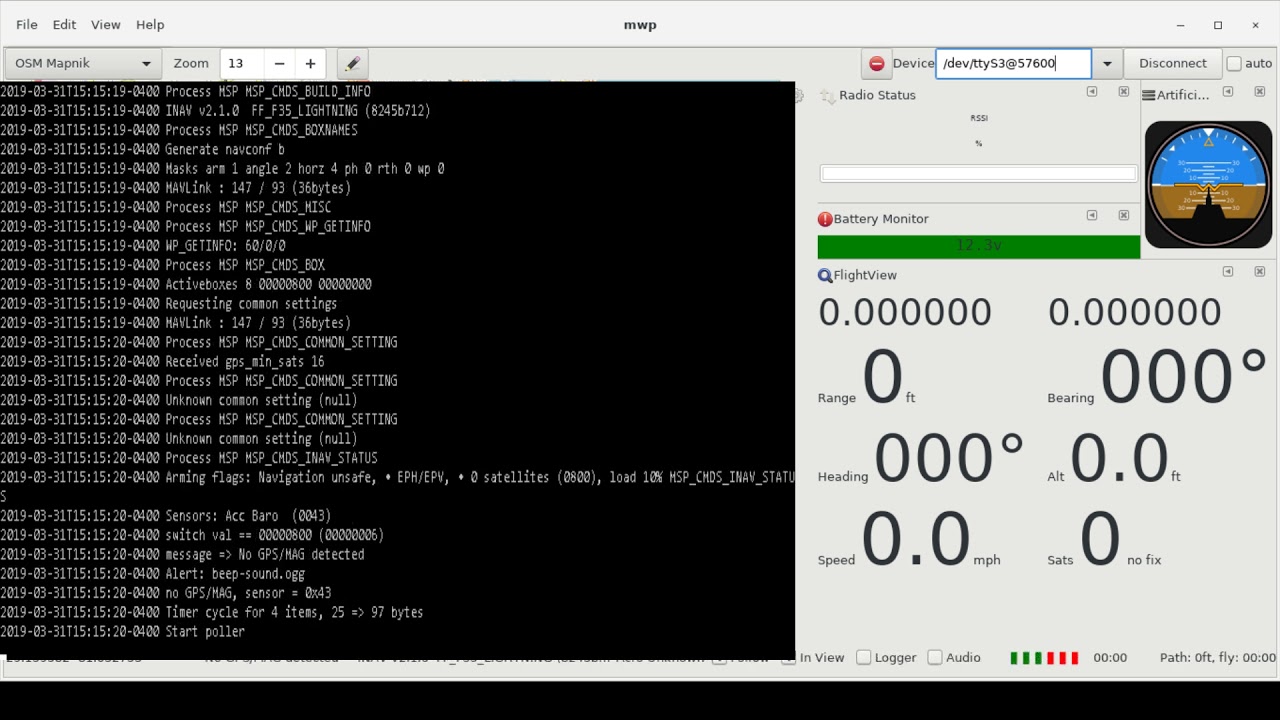Expand the serial device dropdown arrow
The image size is (1280, 720).
pos(1106,63)
